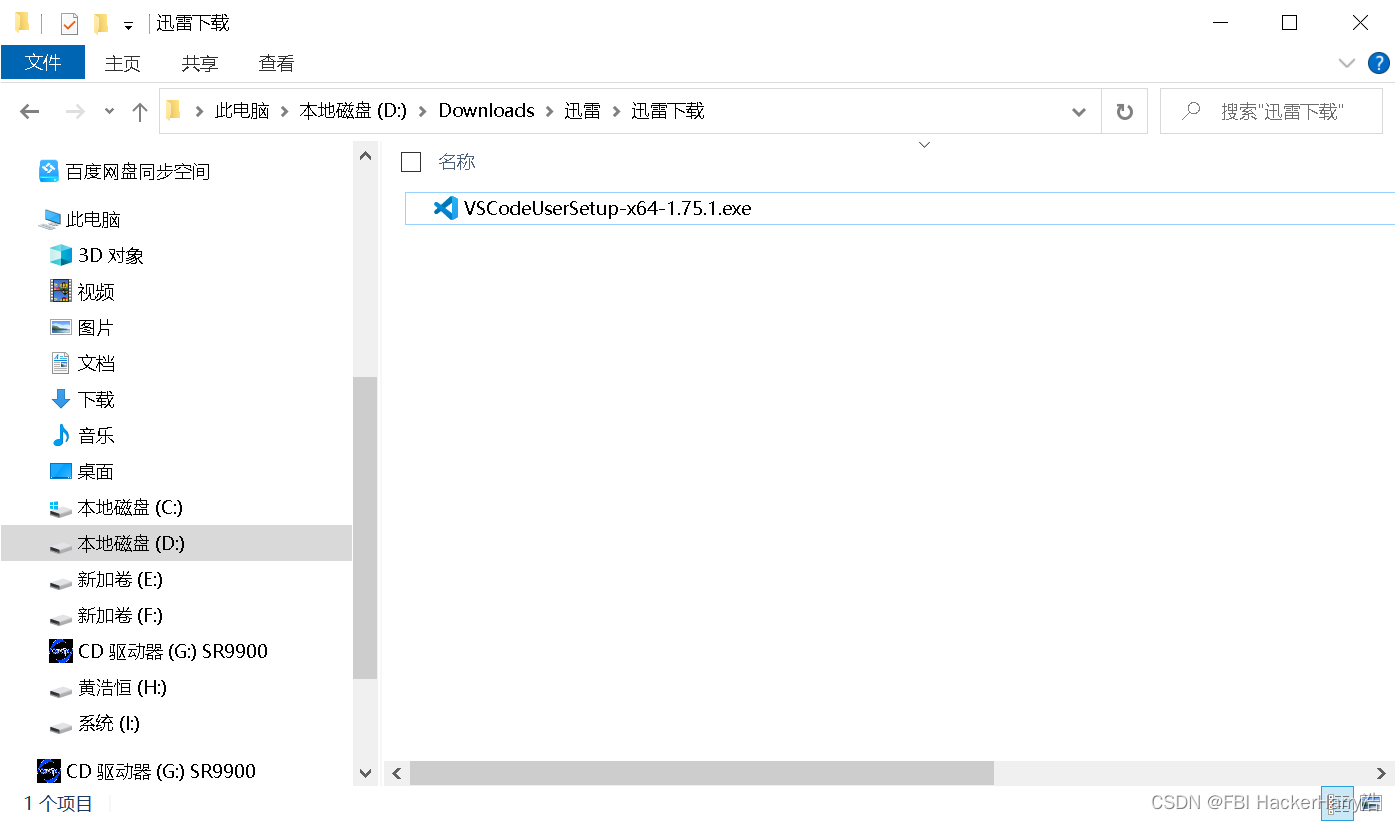The image size is (1396, 822).
Task: Open Help via the blue question mark
Action: point(1378,62)
